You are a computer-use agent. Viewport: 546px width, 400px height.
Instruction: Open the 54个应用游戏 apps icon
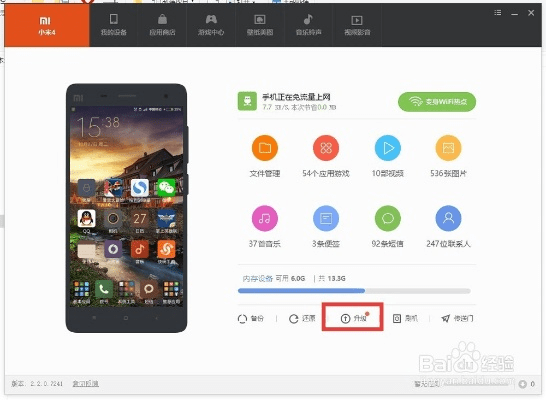point(326,148)
